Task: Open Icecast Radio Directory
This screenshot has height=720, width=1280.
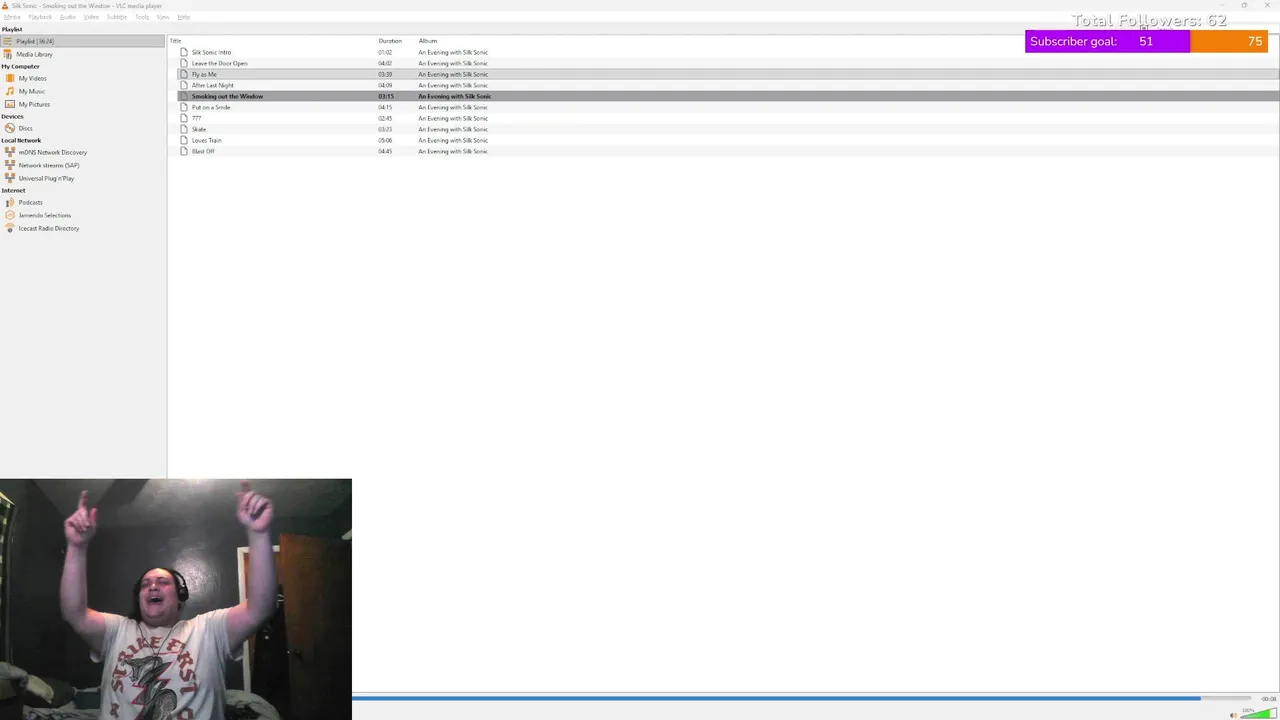Action: 48,228
